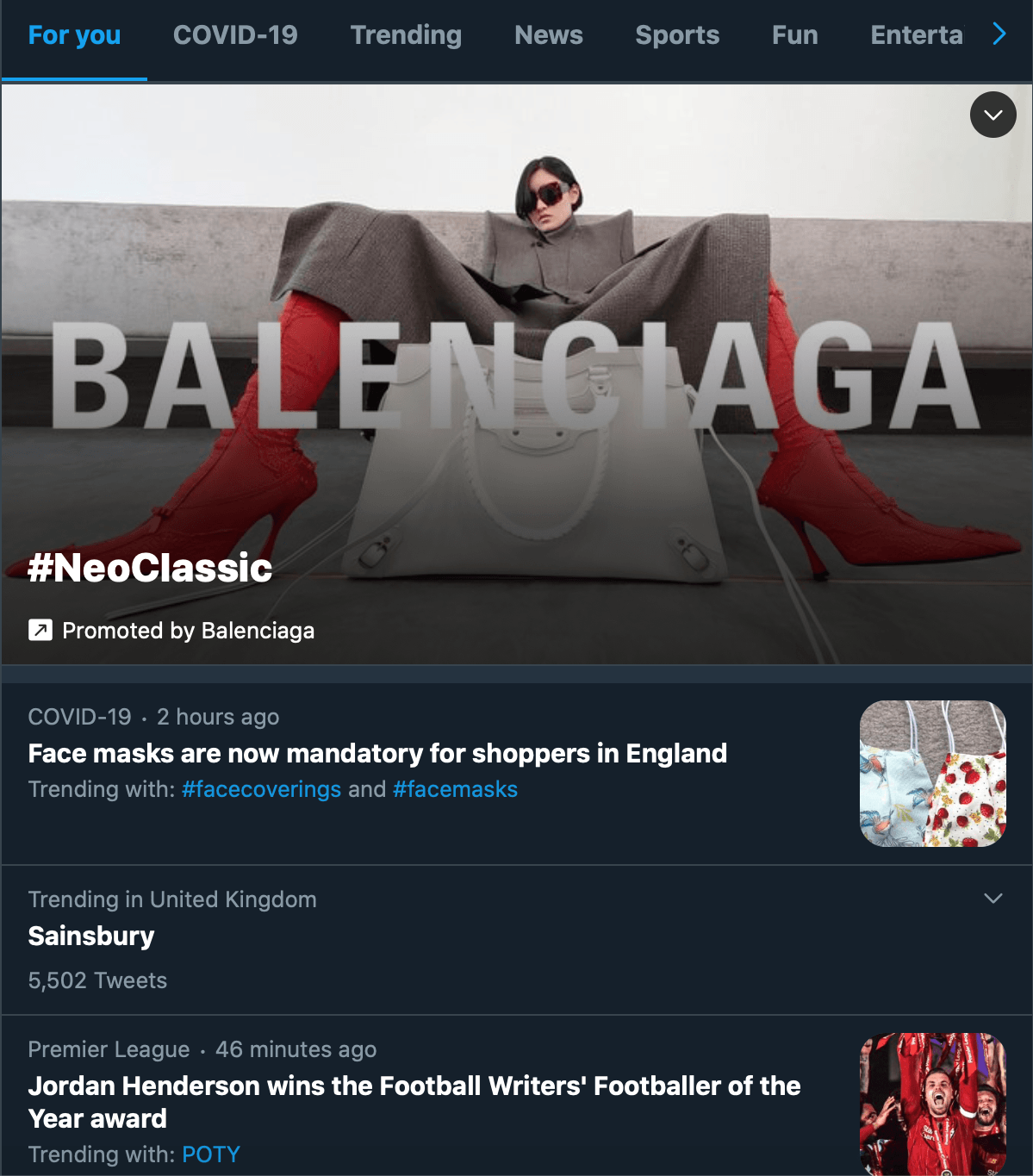Open the #NeoClassic promoted hashtag
Screen dimensions: 1033x1176
pyautogui.click(x=150, y=568)
